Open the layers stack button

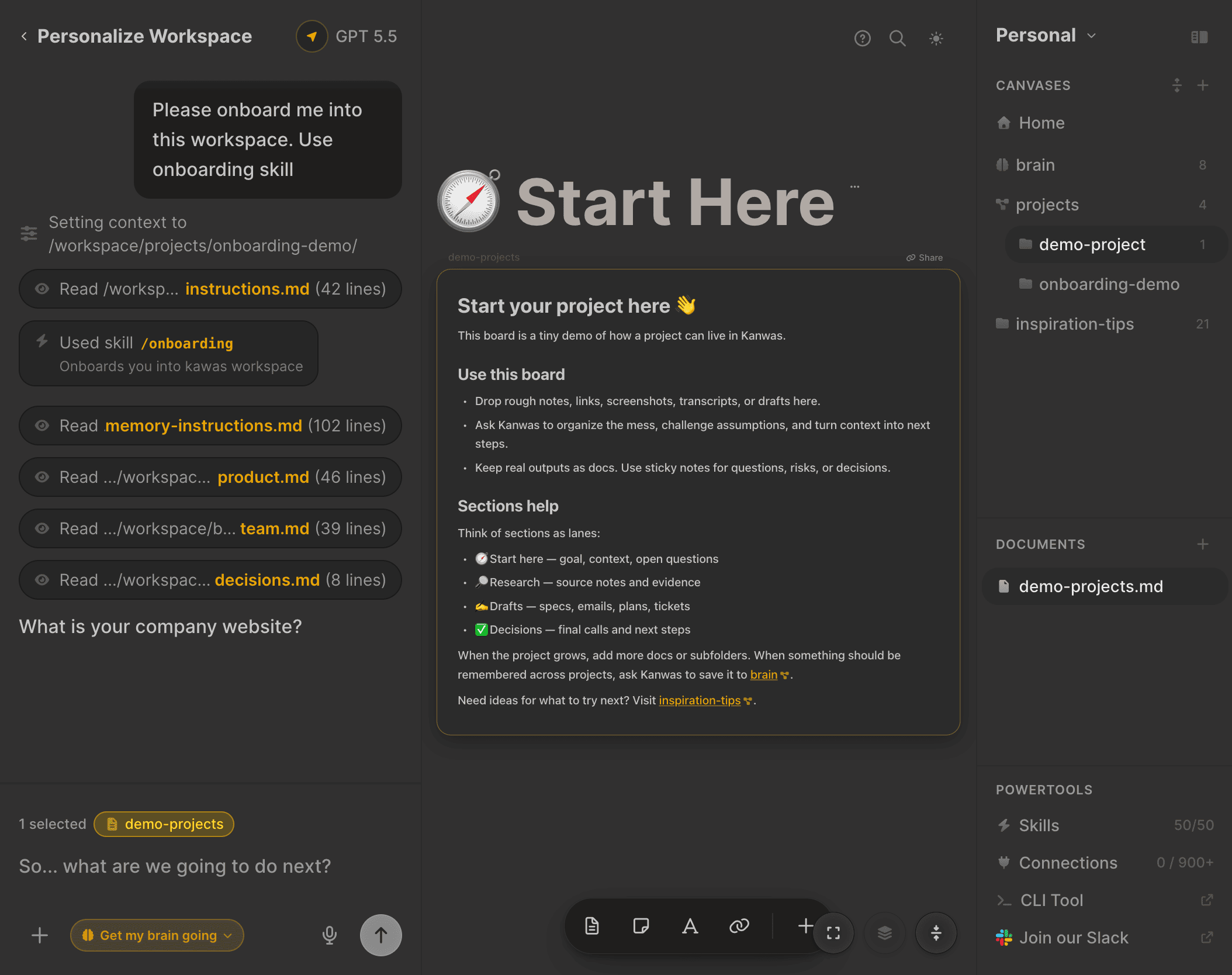(x=885, y=933)
